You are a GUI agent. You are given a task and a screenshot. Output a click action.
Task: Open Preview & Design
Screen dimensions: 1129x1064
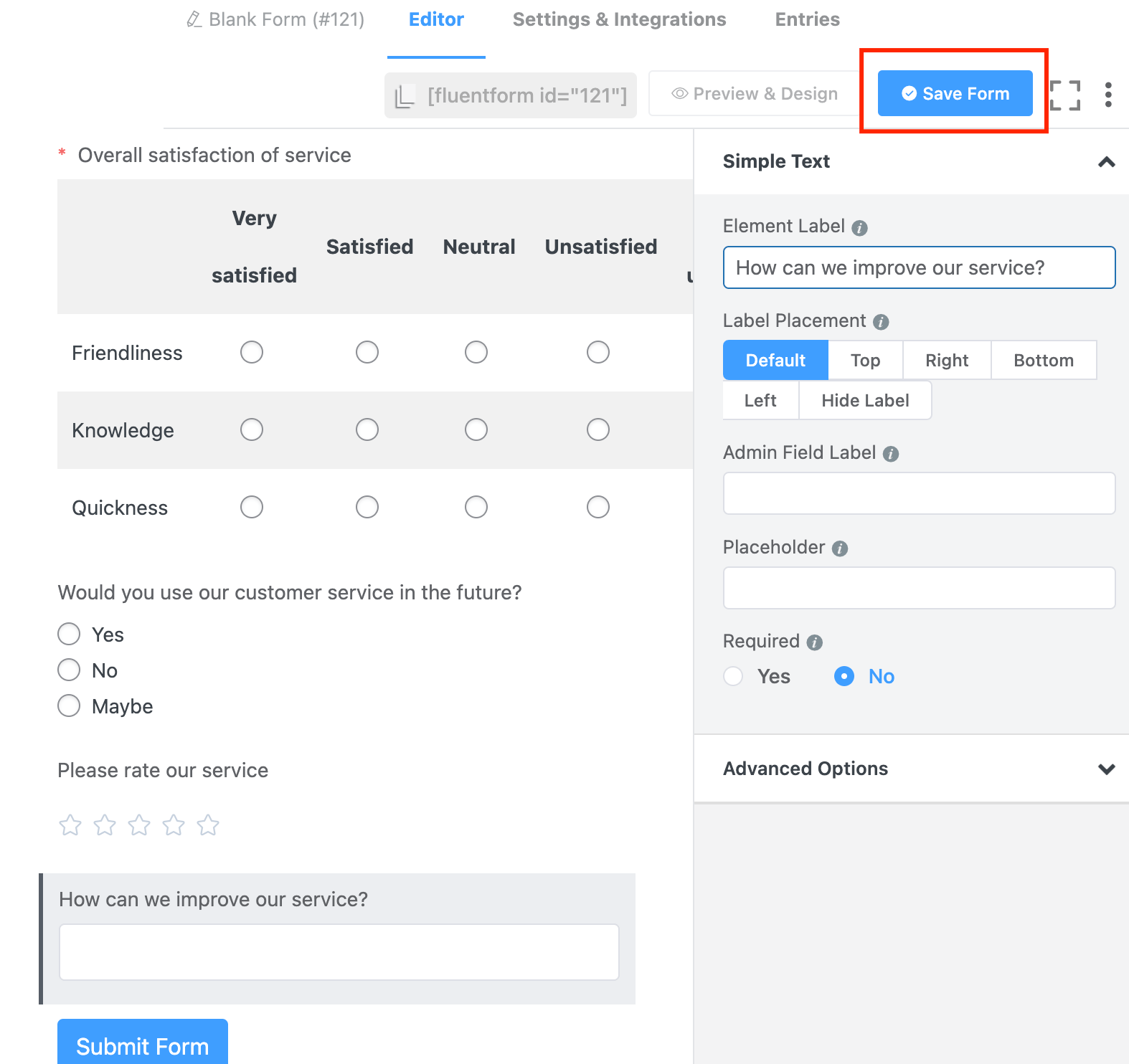click(754, 94)
